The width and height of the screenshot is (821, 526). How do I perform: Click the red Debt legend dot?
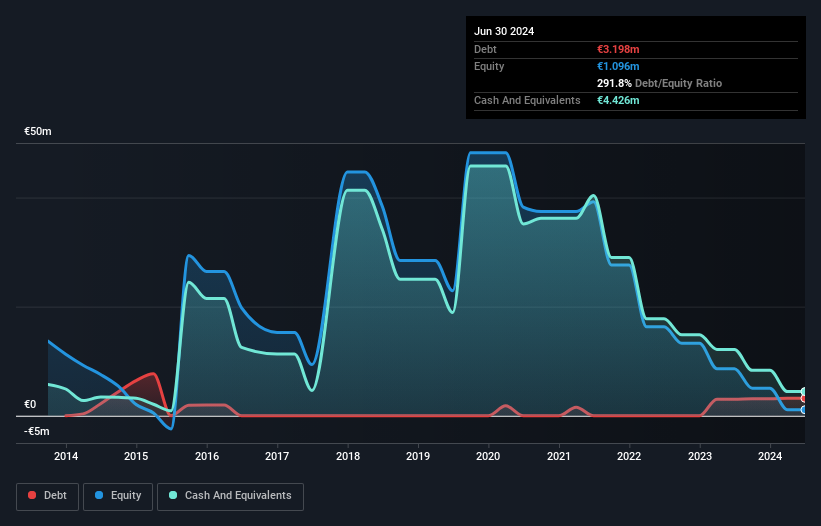(x=32, y=495)
